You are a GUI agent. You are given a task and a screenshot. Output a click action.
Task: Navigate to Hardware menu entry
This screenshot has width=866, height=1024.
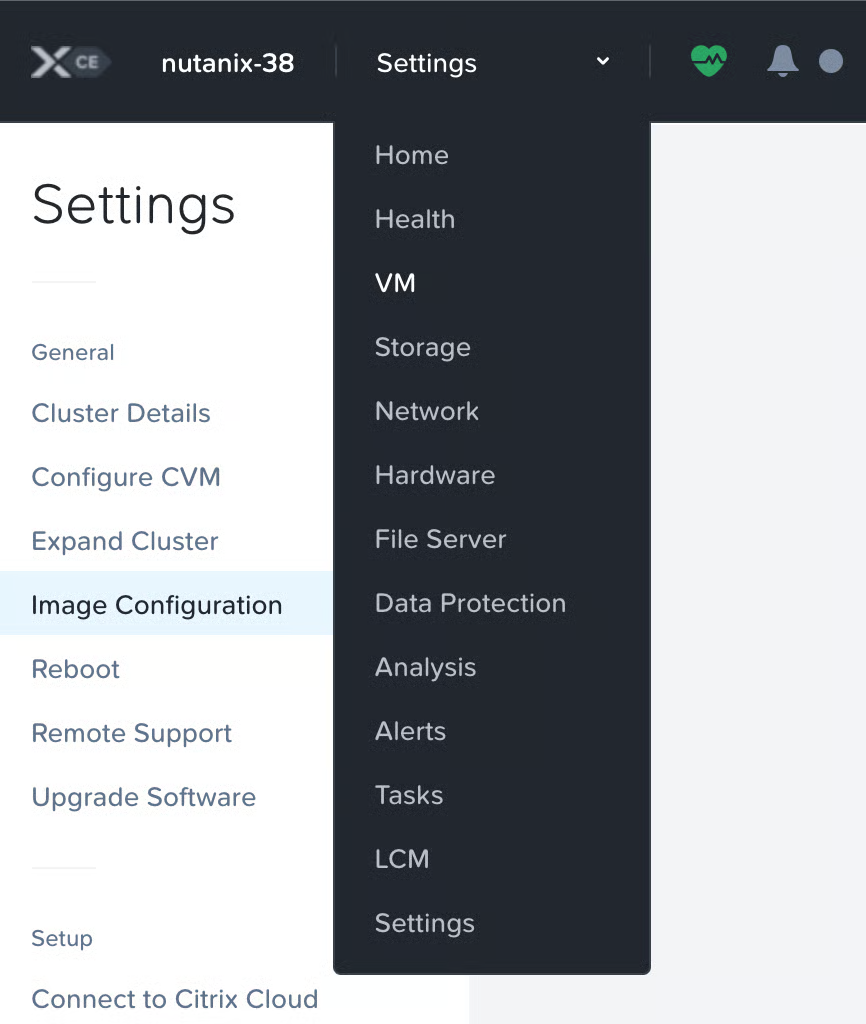(434, 475)
